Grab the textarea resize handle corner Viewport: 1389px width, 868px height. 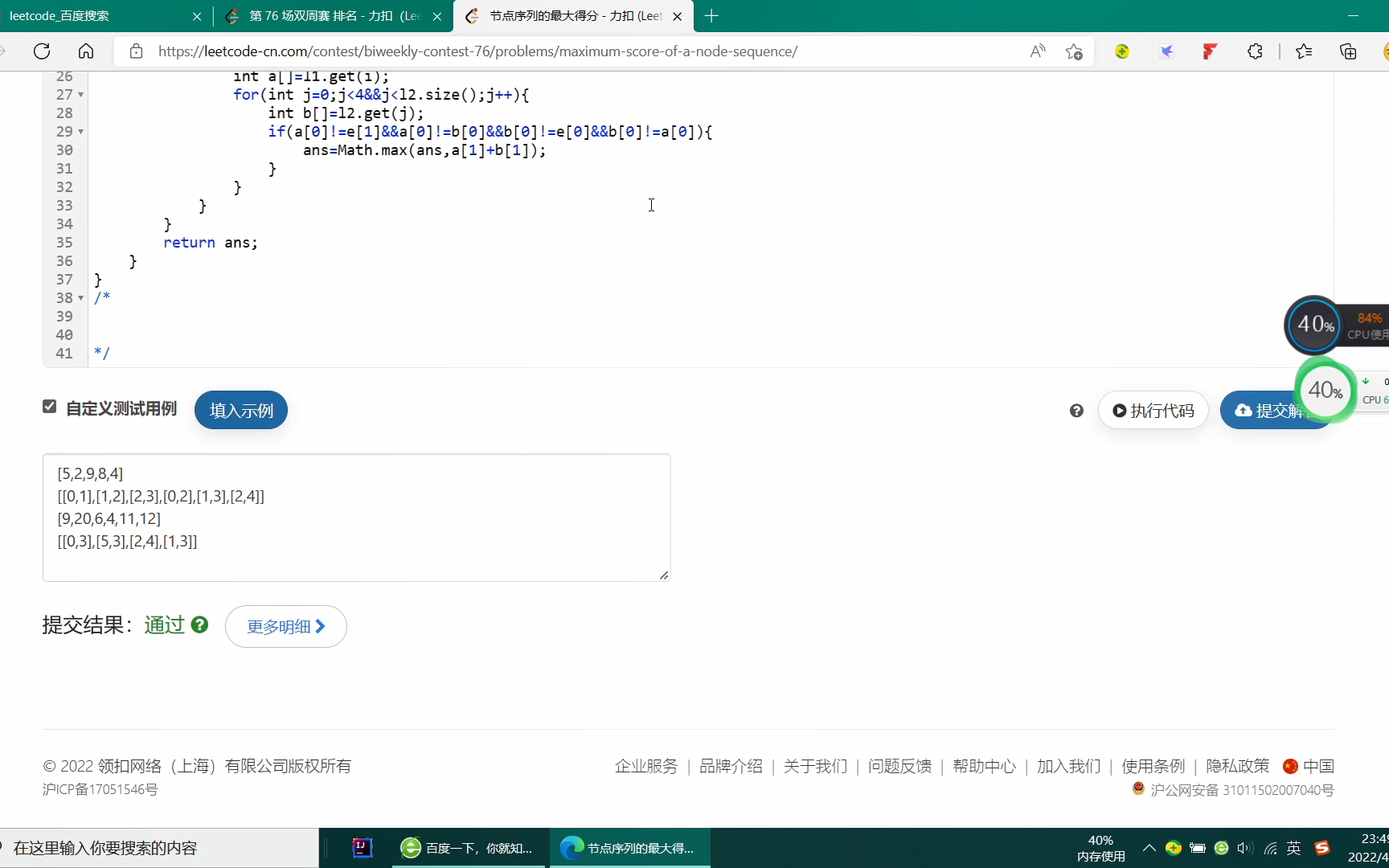pos(664,575)
